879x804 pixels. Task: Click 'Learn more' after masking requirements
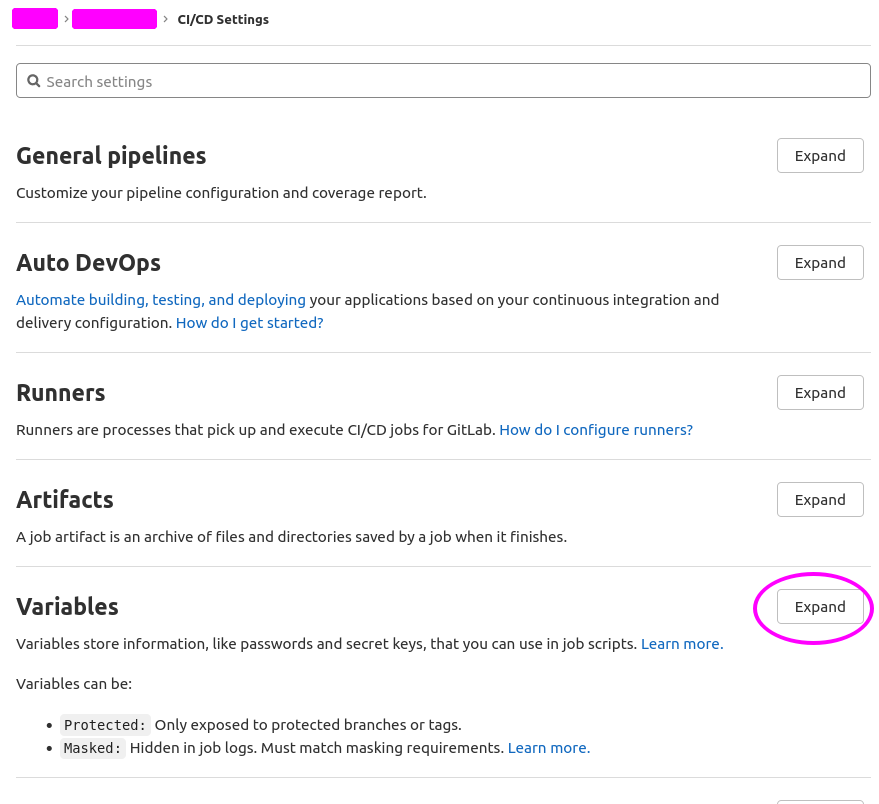point(549,748)
